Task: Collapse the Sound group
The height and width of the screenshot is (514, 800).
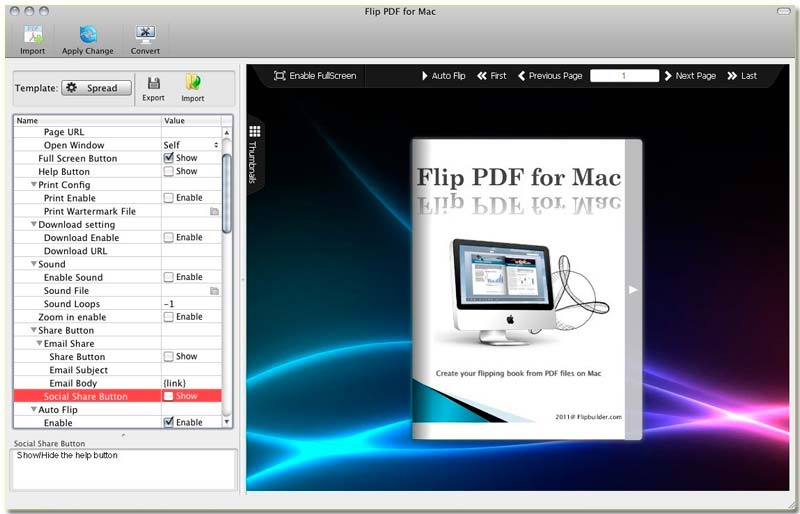Action: coord(34,264)
